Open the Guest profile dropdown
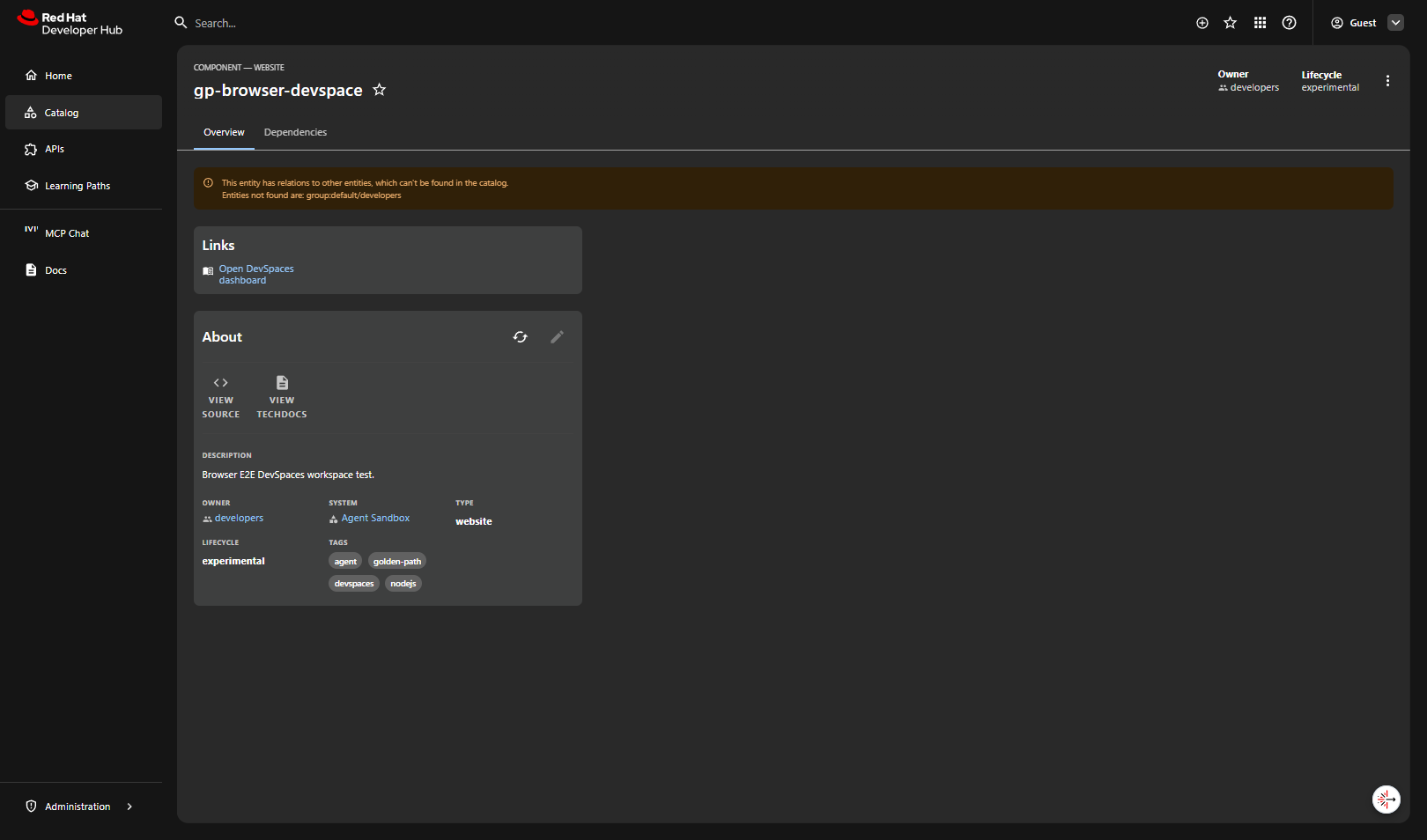The height and width of the screenshot is (840, 1427). [1395, 23]
